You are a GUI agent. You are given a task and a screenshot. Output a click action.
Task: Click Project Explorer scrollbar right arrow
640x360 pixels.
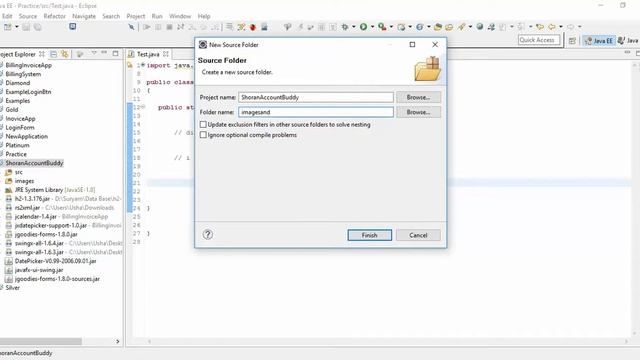[118, 341]
